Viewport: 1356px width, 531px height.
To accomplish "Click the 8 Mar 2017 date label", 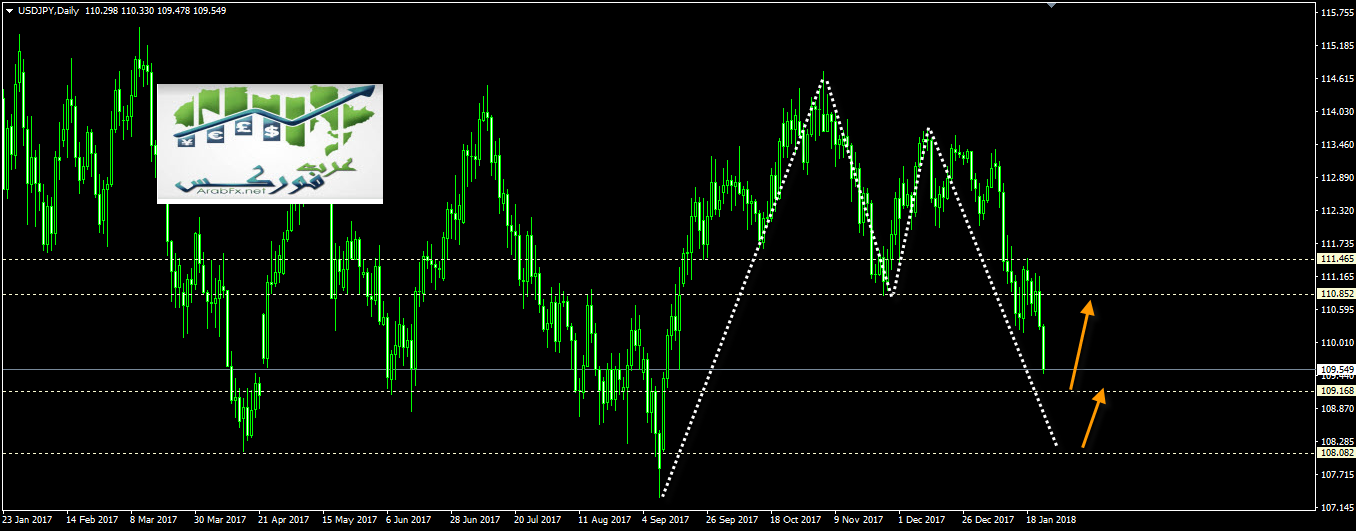I will click(x=154, y=521).
